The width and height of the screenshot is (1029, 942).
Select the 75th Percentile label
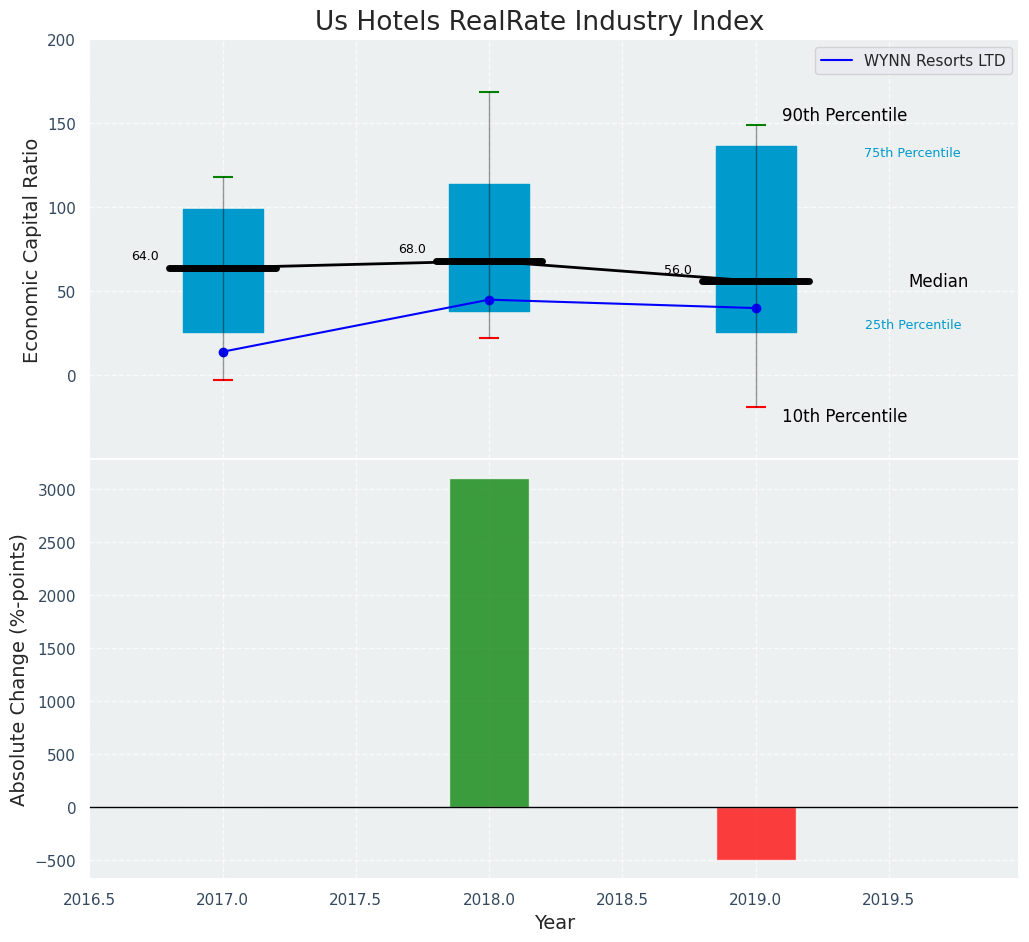pyautogui.click(x=912, y=154)
